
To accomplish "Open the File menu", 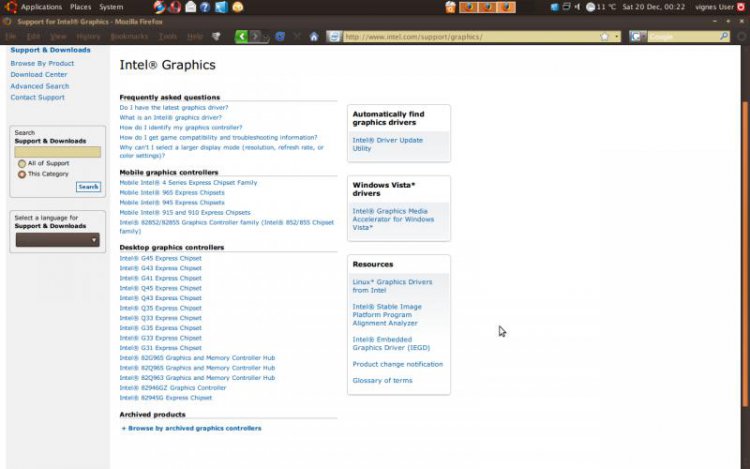I will (11, 36).
